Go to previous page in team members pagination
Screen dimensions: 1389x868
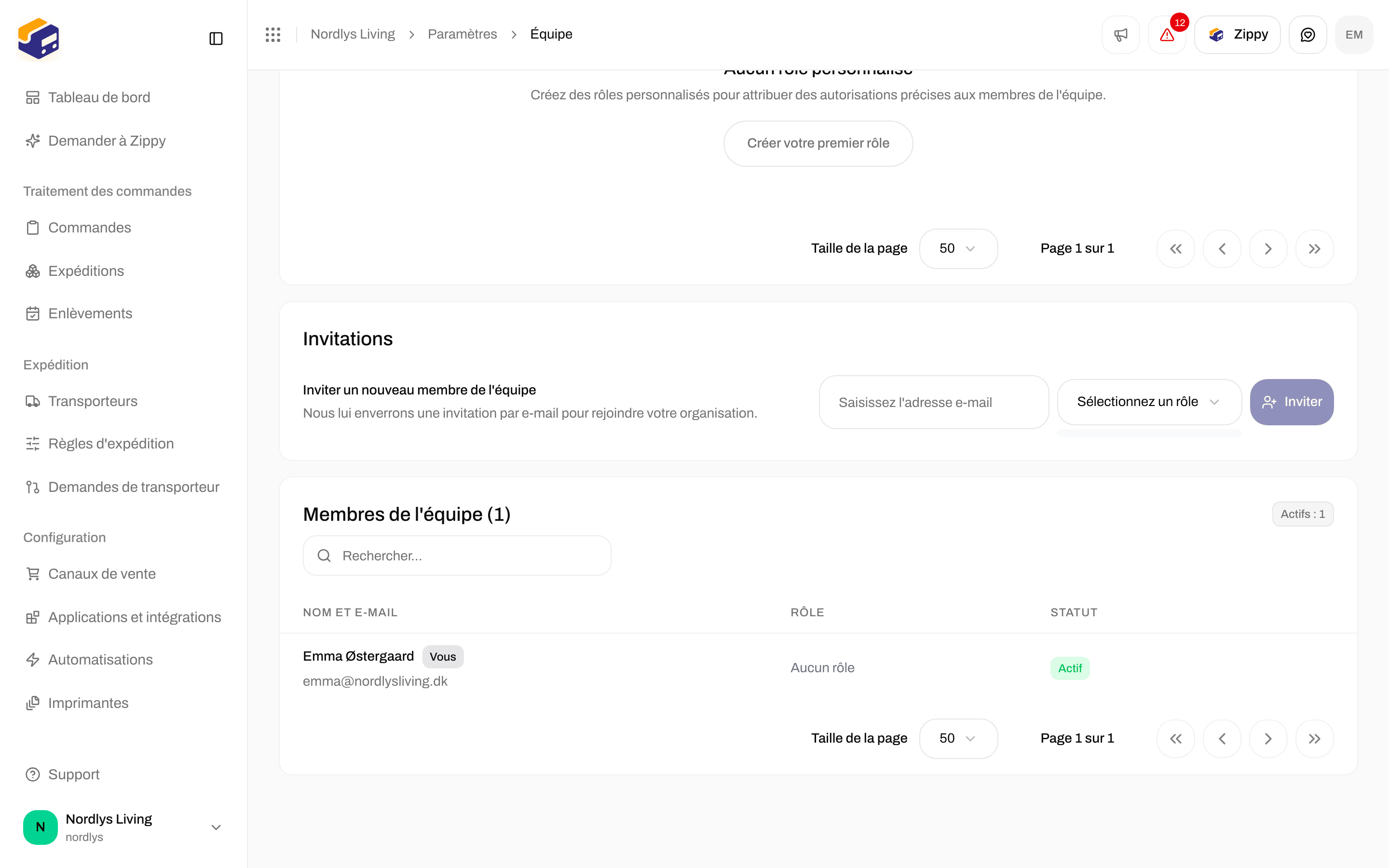pos(1222,738)
